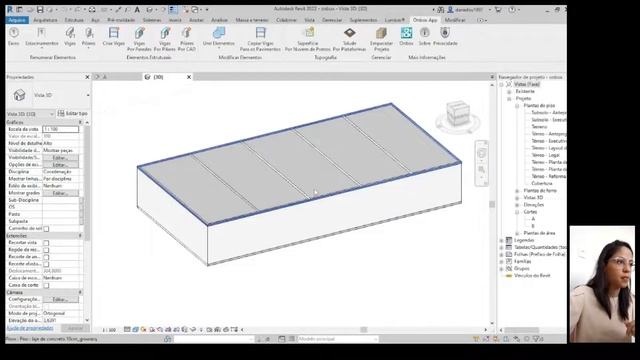Click the Escala da vista value field
Screen dimensions: 640x360
[60, 129]
